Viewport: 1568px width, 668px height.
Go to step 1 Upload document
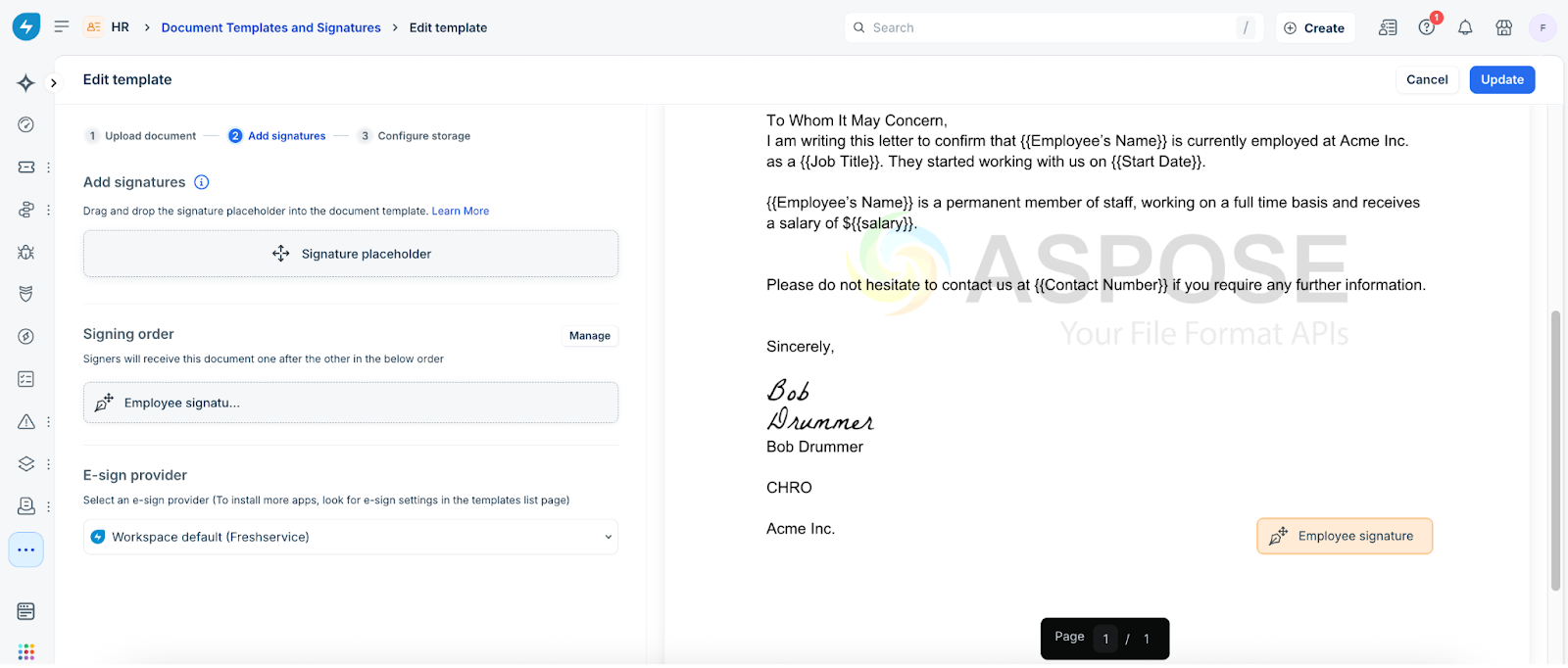(141, 136)
